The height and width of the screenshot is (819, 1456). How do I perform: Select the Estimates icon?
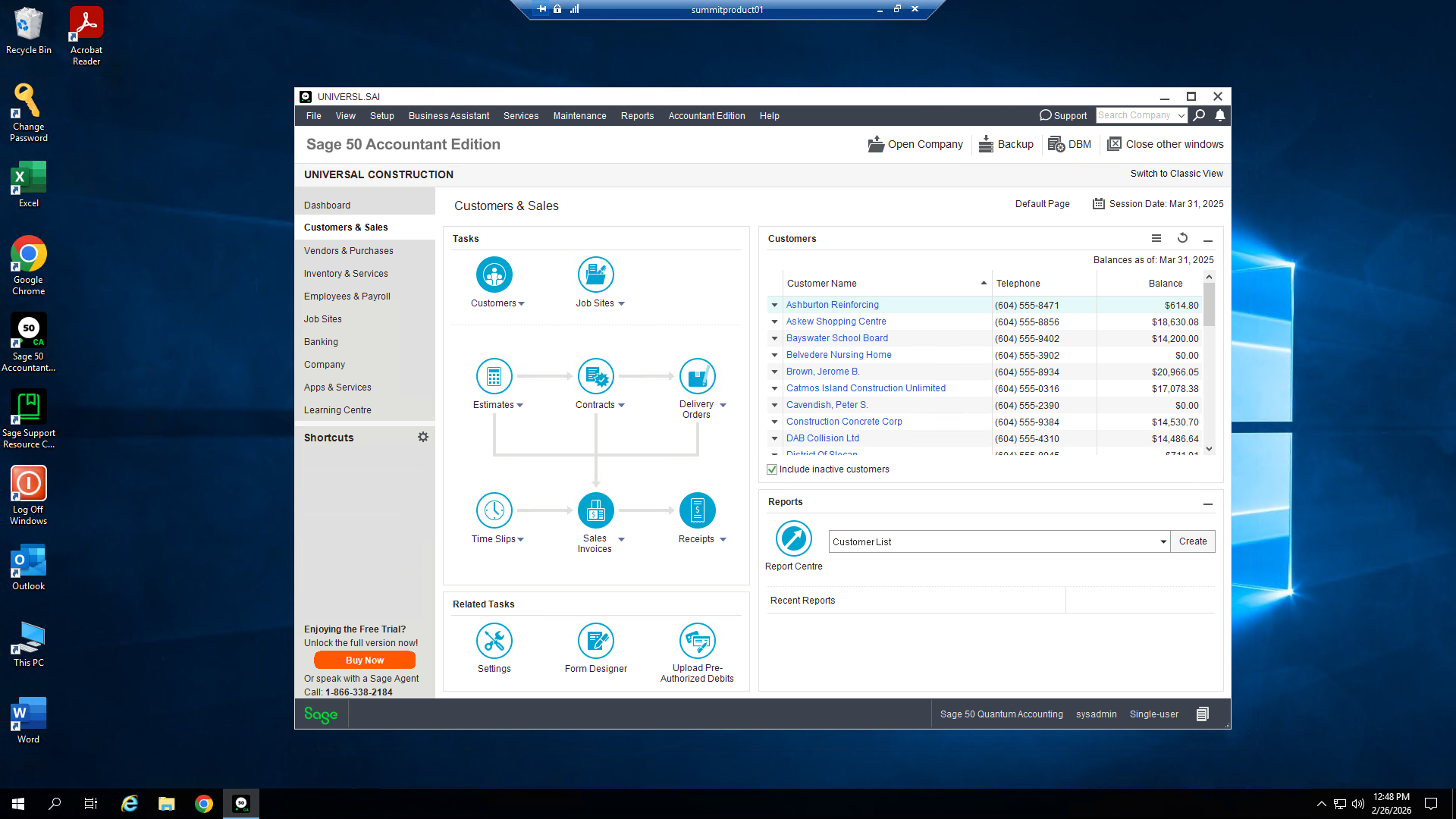click(x=494, y=376)
